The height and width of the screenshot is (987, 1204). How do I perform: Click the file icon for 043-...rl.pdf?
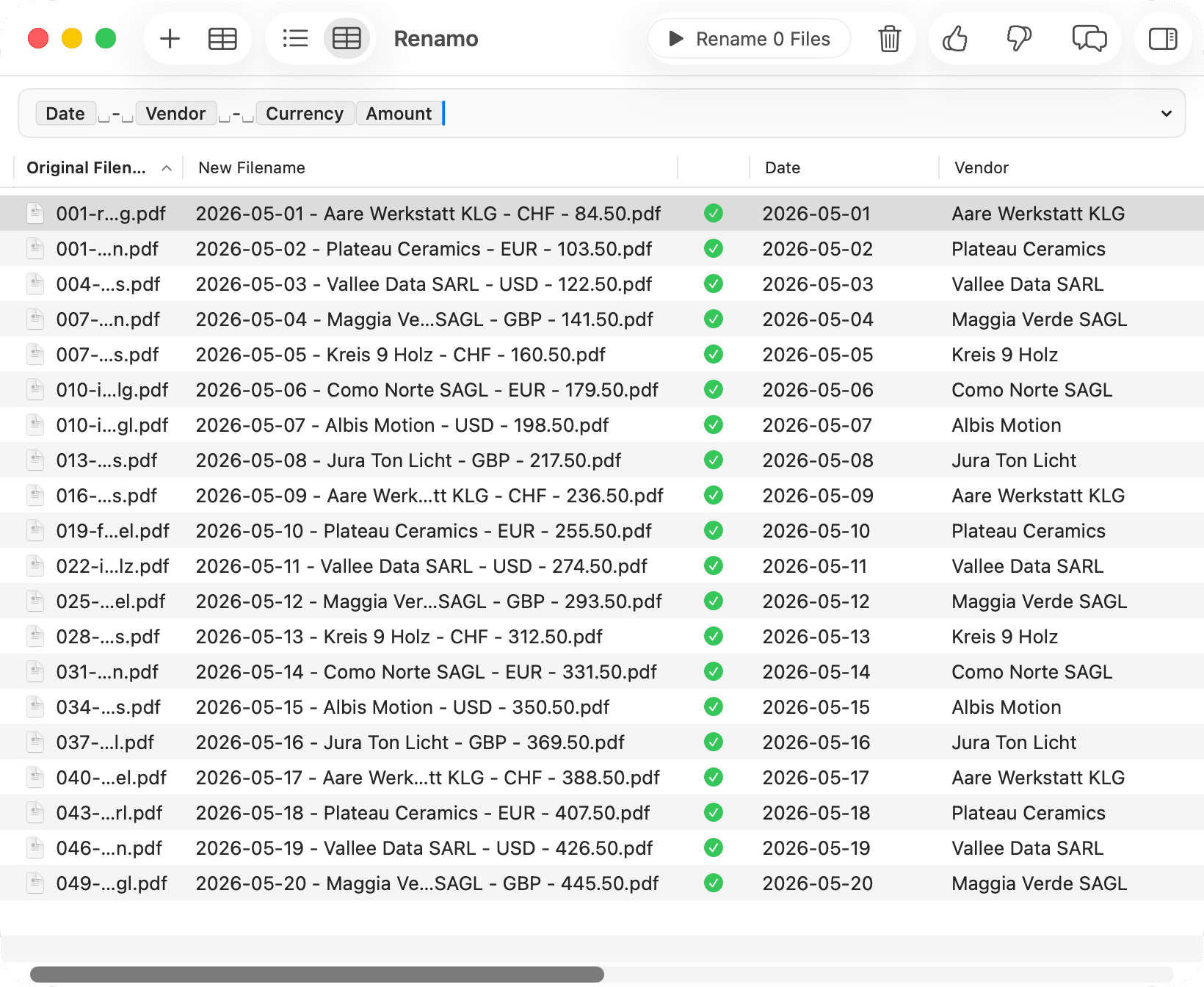click(35, 813)
